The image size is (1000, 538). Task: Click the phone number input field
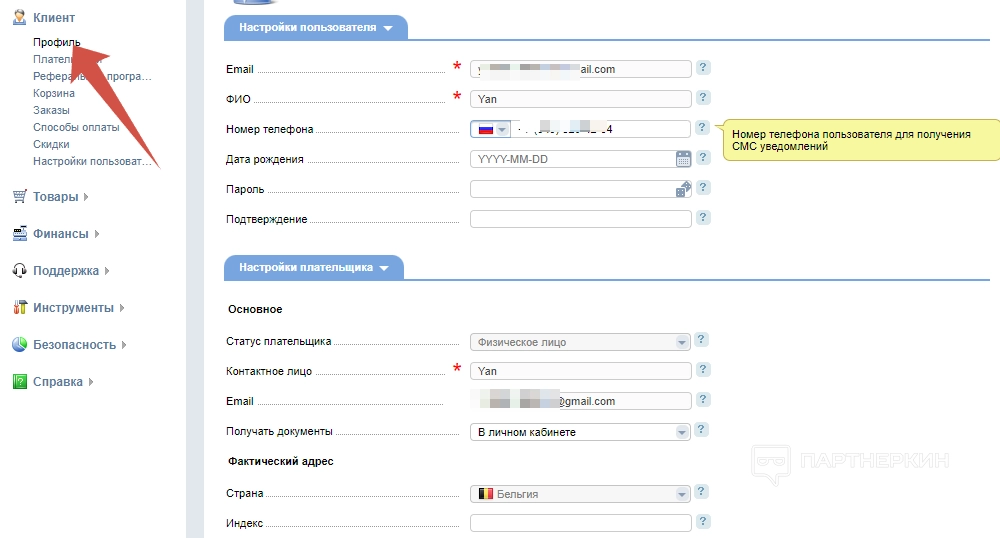click(601, 129)
